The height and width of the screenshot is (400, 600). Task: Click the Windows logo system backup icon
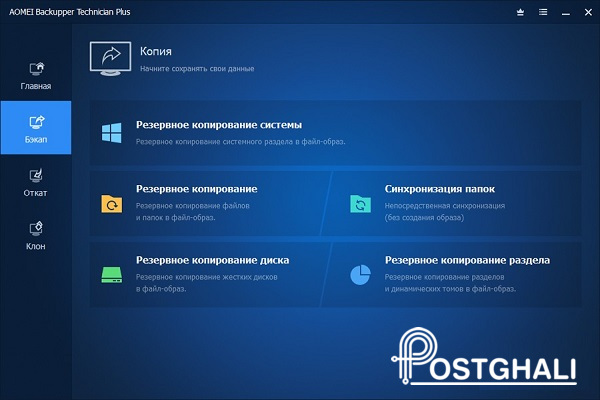112,133
